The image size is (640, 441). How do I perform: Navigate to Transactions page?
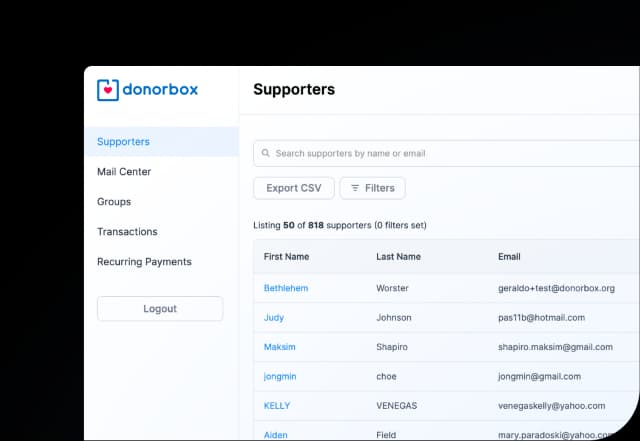127,232
